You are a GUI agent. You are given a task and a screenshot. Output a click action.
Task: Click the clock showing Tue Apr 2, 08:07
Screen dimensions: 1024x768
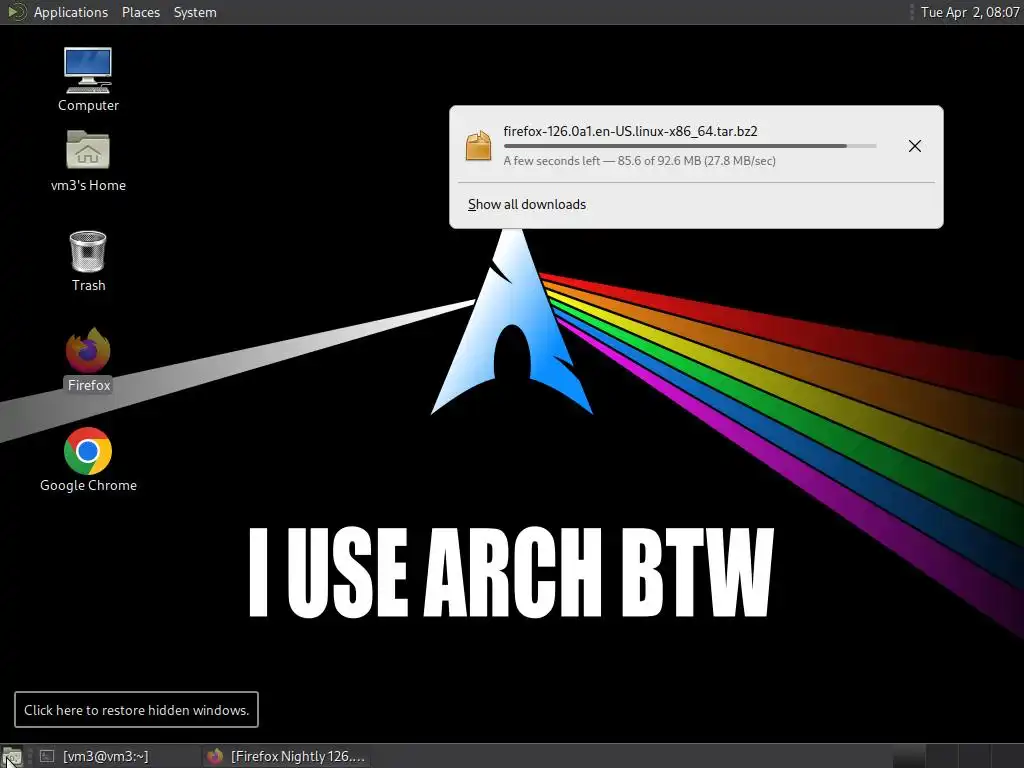[x=970, y=12]
